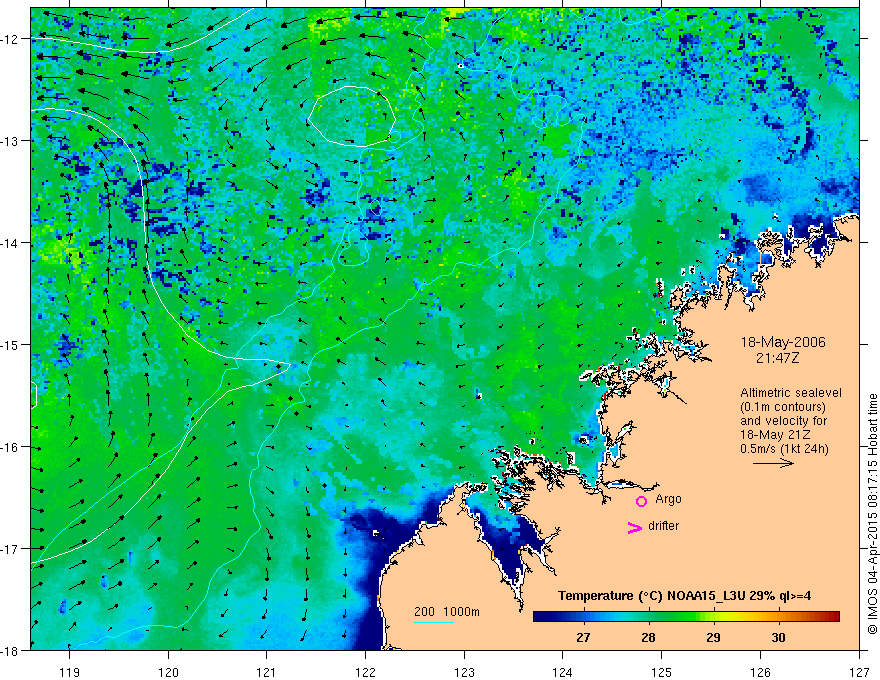This screenshot has height=680, width=880.
Task: Click the latitude axis label -15
Action: (x=10, y=344)
